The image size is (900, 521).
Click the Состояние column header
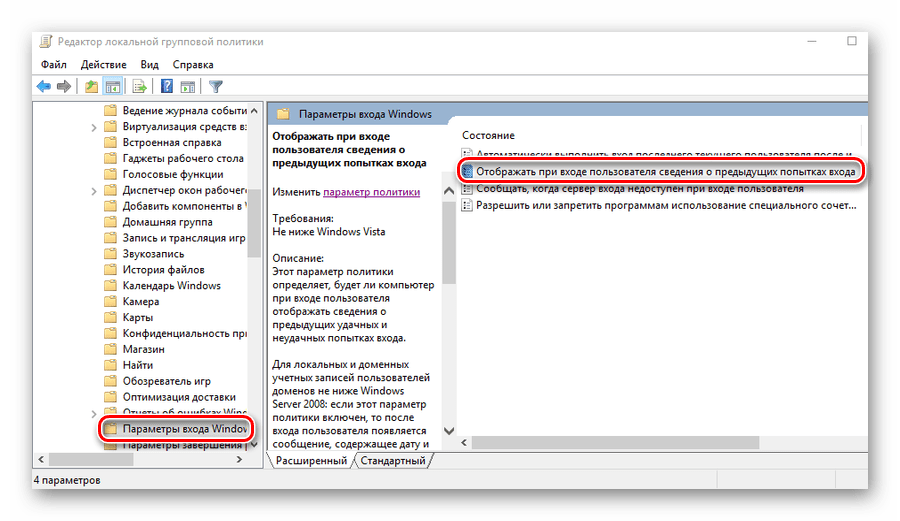pyautogui.click(x=488, y=136)
